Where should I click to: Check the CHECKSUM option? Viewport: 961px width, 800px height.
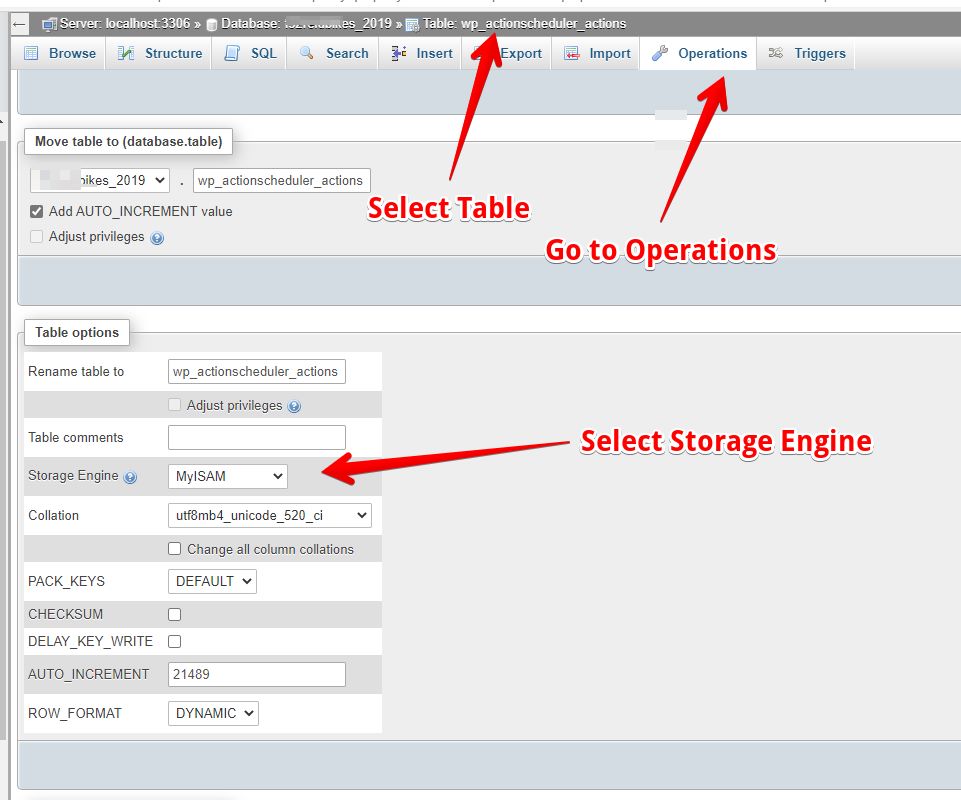pyautogui.click(x=174, y=614)
